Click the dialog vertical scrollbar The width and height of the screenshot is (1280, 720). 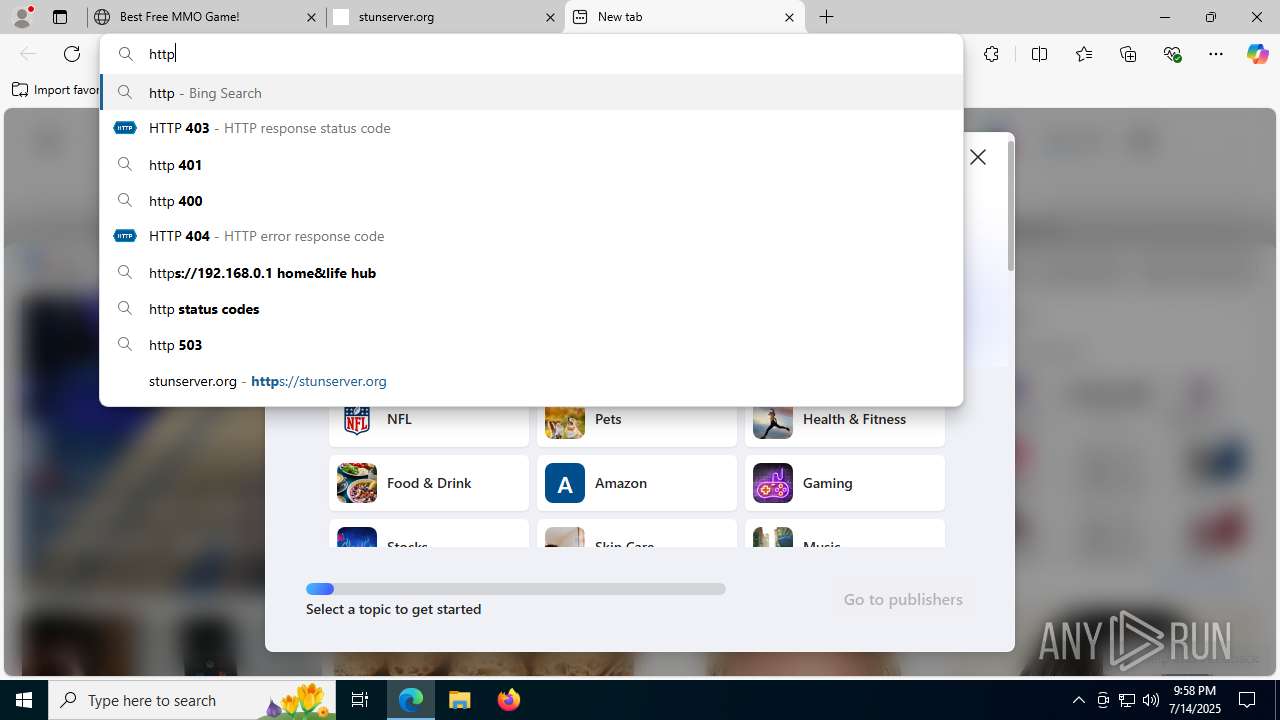pos(1010,206)
